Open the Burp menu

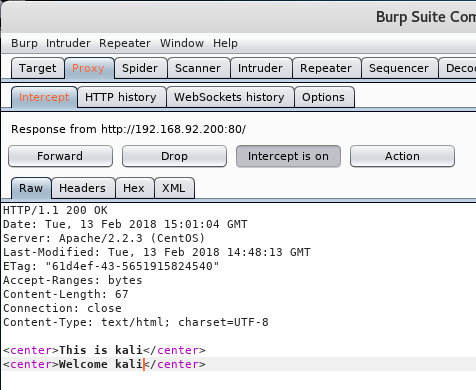(x=24, y=43)
